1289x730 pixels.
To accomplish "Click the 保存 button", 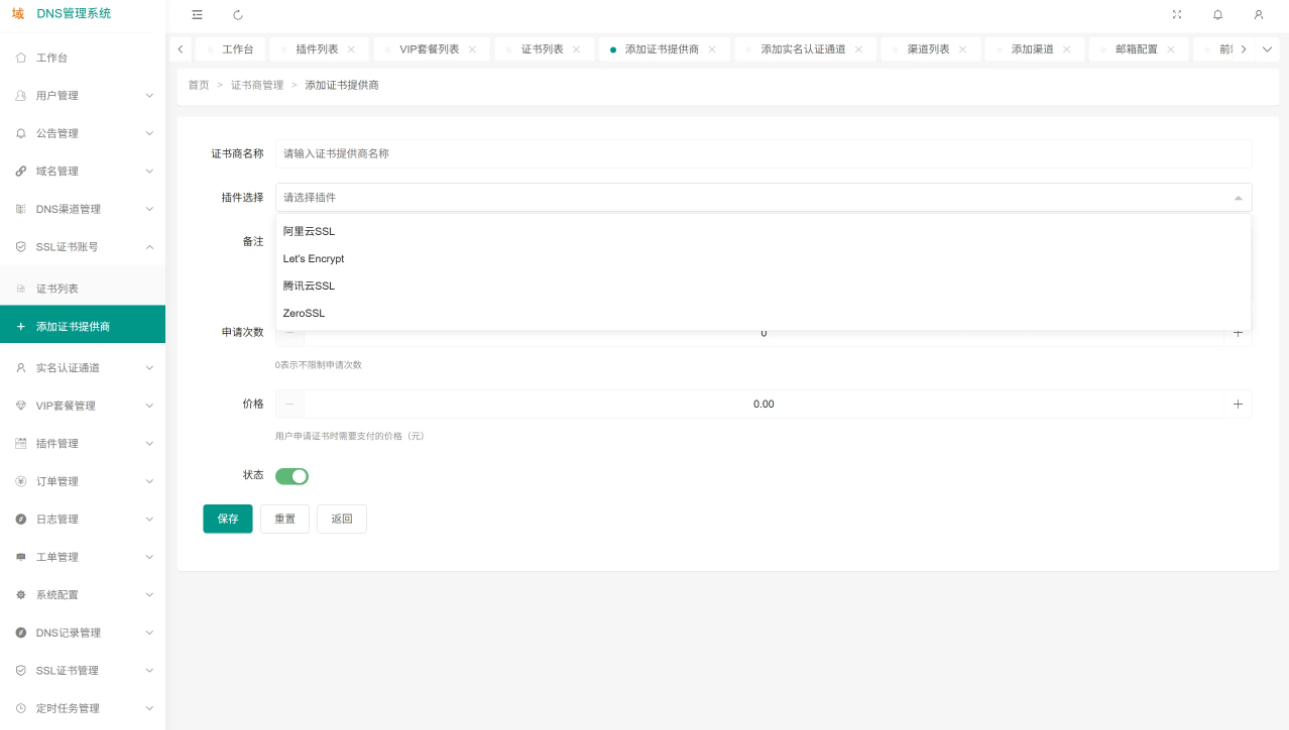I will [x=228, y=519].
